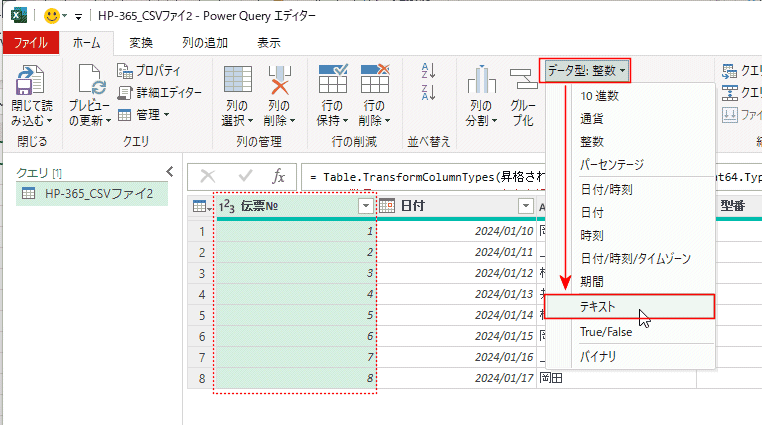Collapse the Queries pane with the chevron
This screenshot has height=425, width=762.
point(169,172)
